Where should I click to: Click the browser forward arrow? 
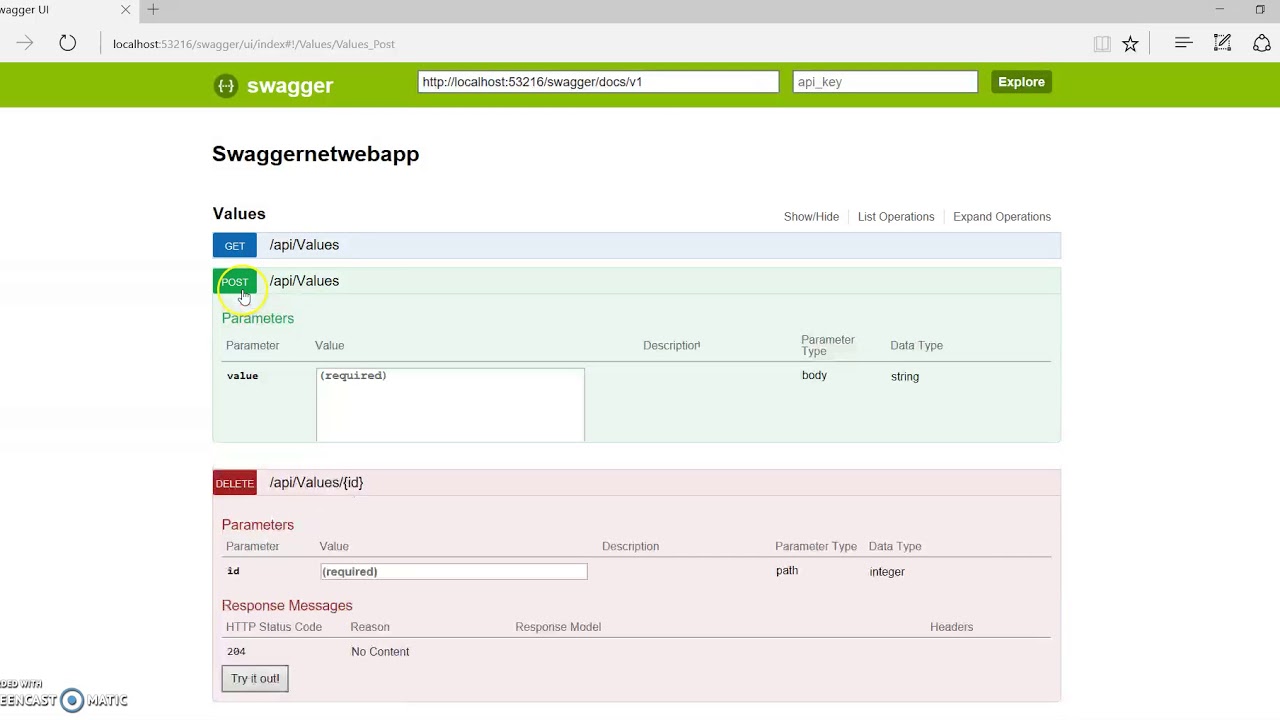25,43
